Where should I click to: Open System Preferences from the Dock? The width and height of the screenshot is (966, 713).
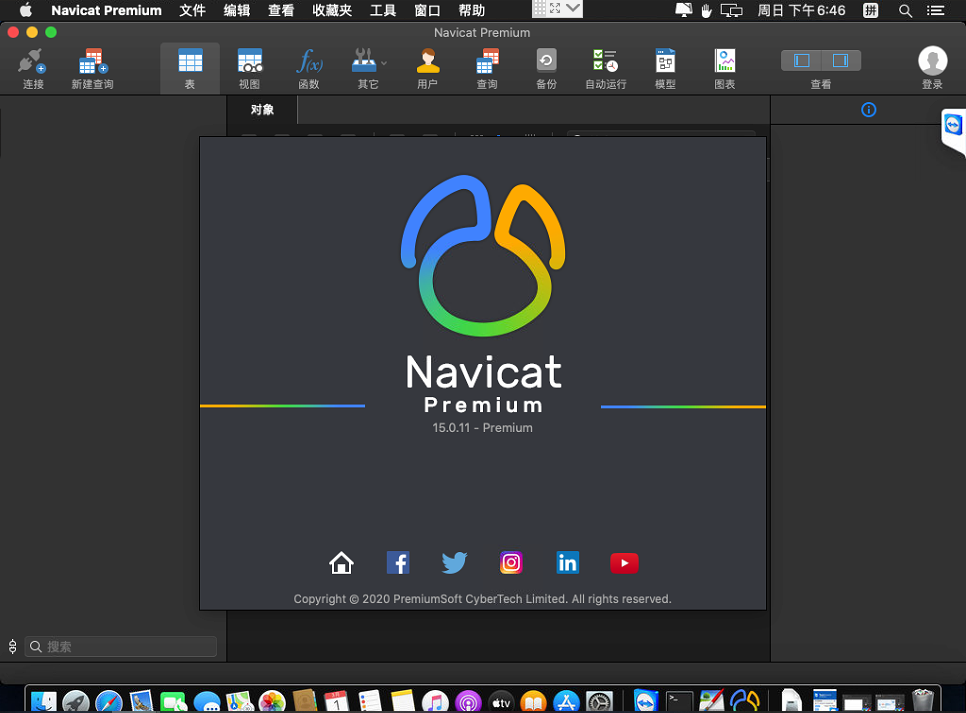(x=599, y=701)
